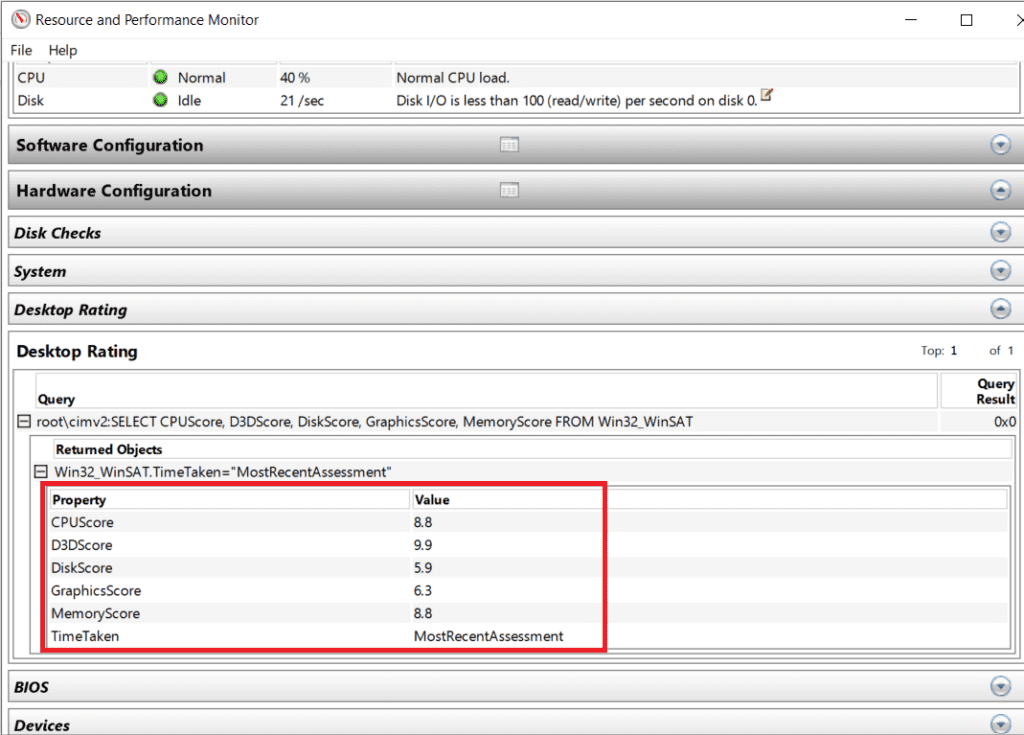Click the green Disk status indicator

(160, 100)
